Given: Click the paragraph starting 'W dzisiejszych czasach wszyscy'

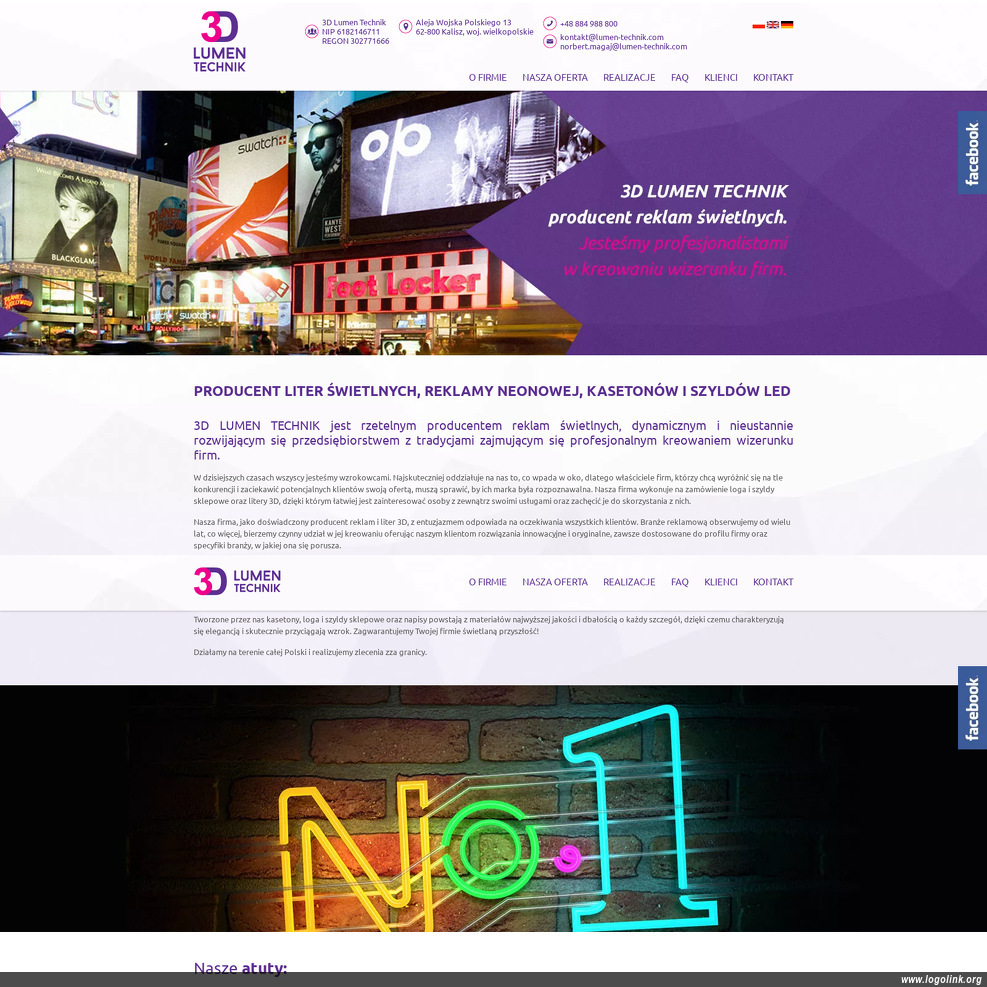Looking at the screenshot, I should [489, 489].
